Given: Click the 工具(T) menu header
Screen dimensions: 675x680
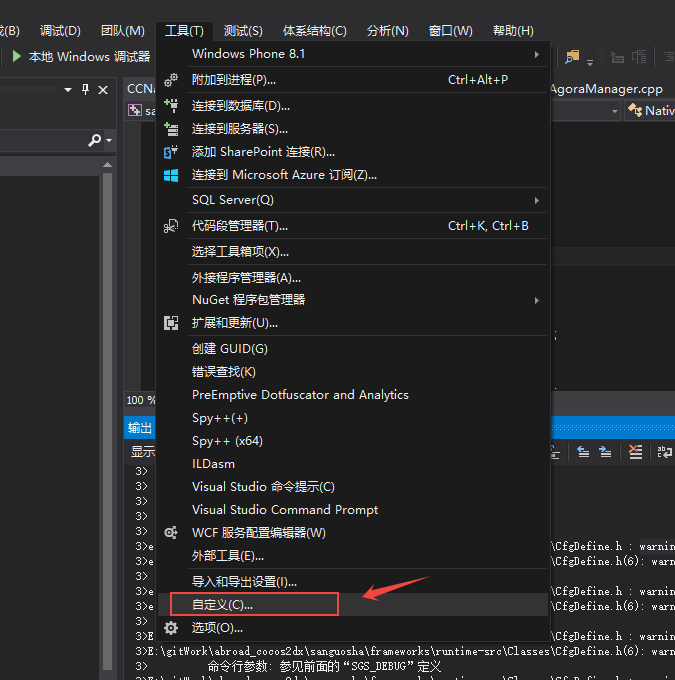Looking at the screenshot, I should coord(184,31).
